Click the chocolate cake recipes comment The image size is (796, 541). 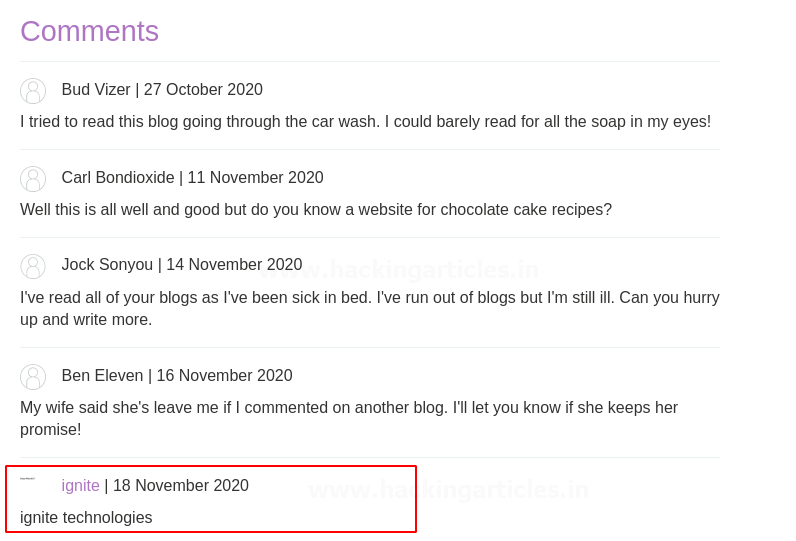[315, 210]
